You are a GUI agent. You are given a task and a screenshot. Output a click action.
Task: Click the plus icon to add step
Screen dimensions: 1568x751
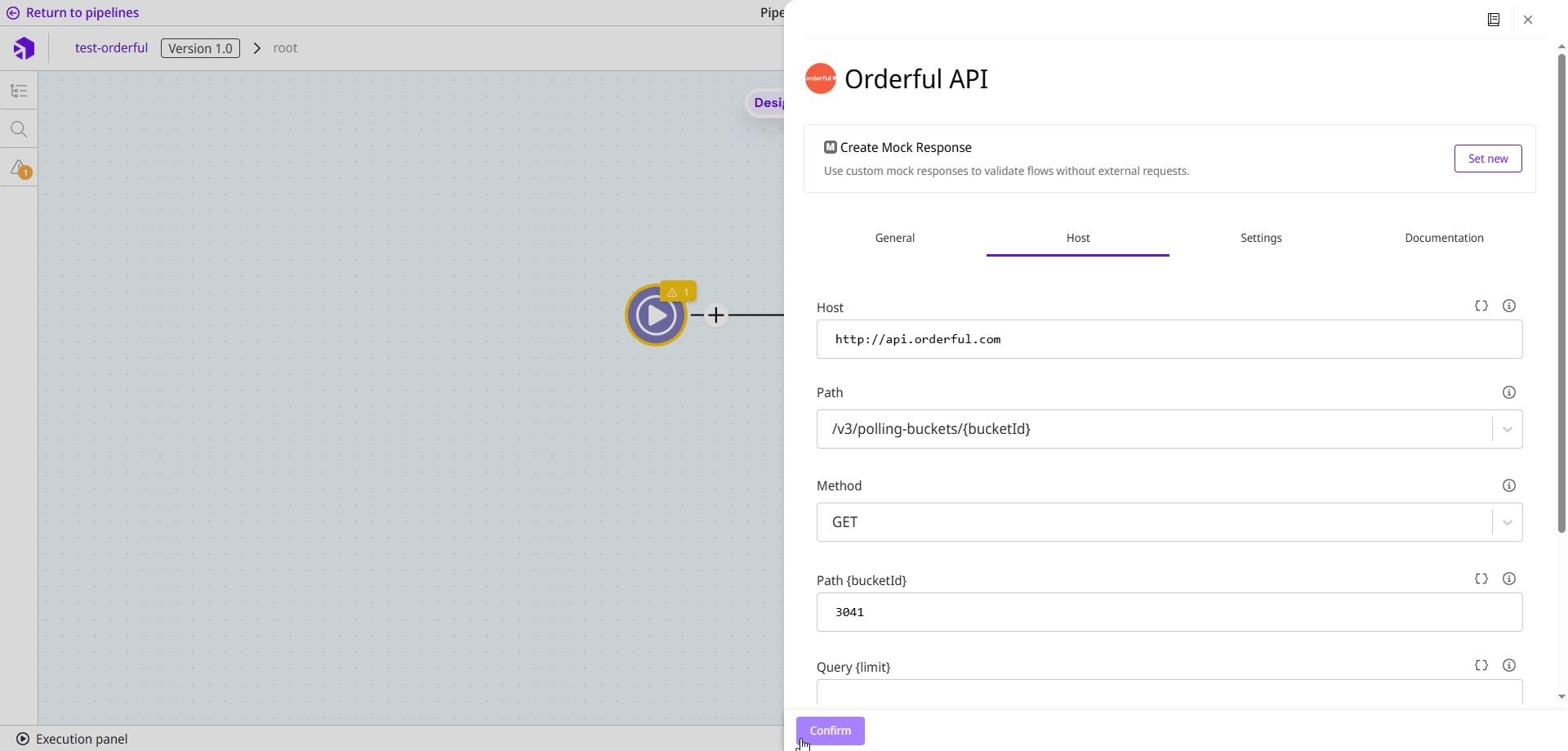click(x=716, y=315)
